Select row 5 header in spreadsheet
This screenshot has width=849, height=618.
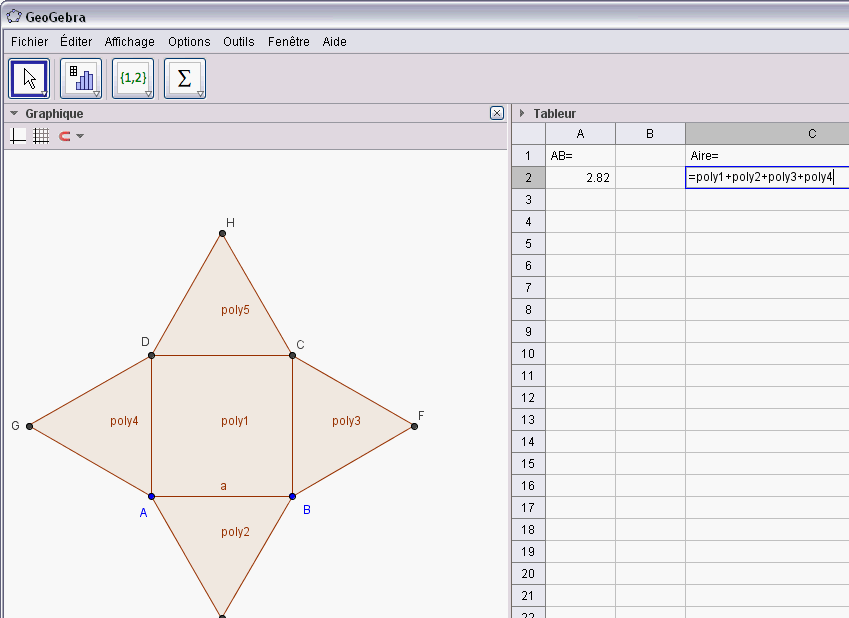click(x=528, y=243)
